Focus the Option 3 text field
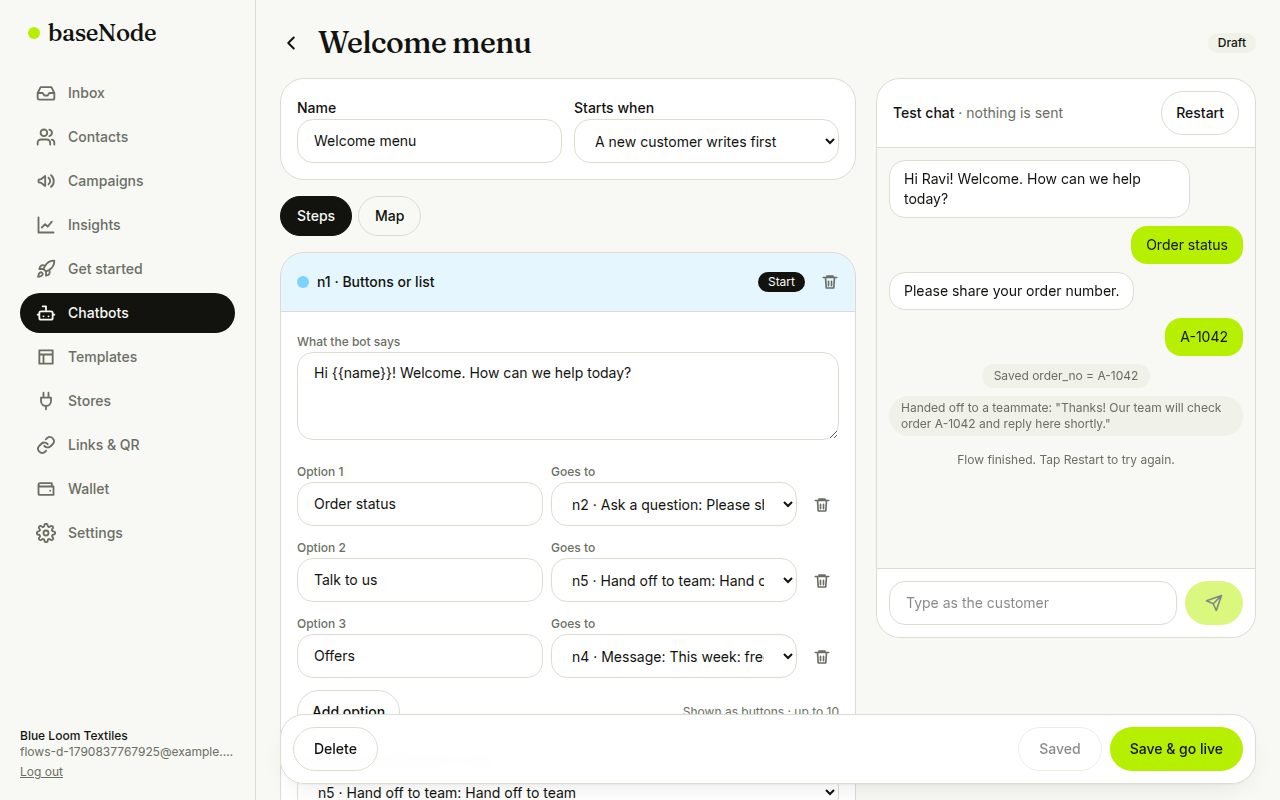This screenshot has width=1280, height=800. point(420,656)
